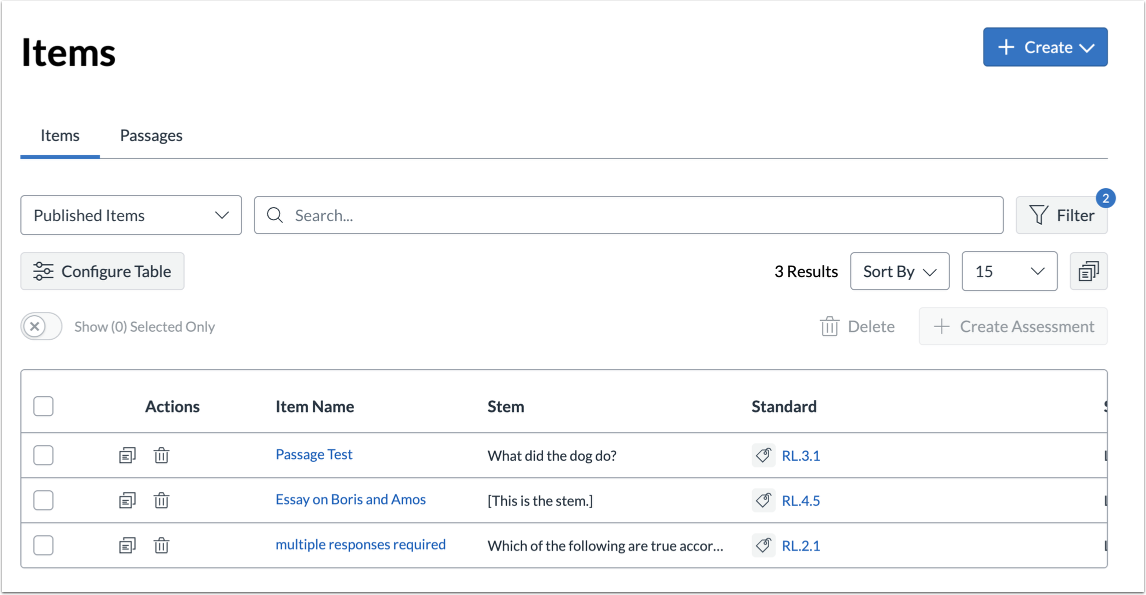The width and height of the screenshot is (1146, 595).
Task: Select the Items tab
Action: coord(60,135)
